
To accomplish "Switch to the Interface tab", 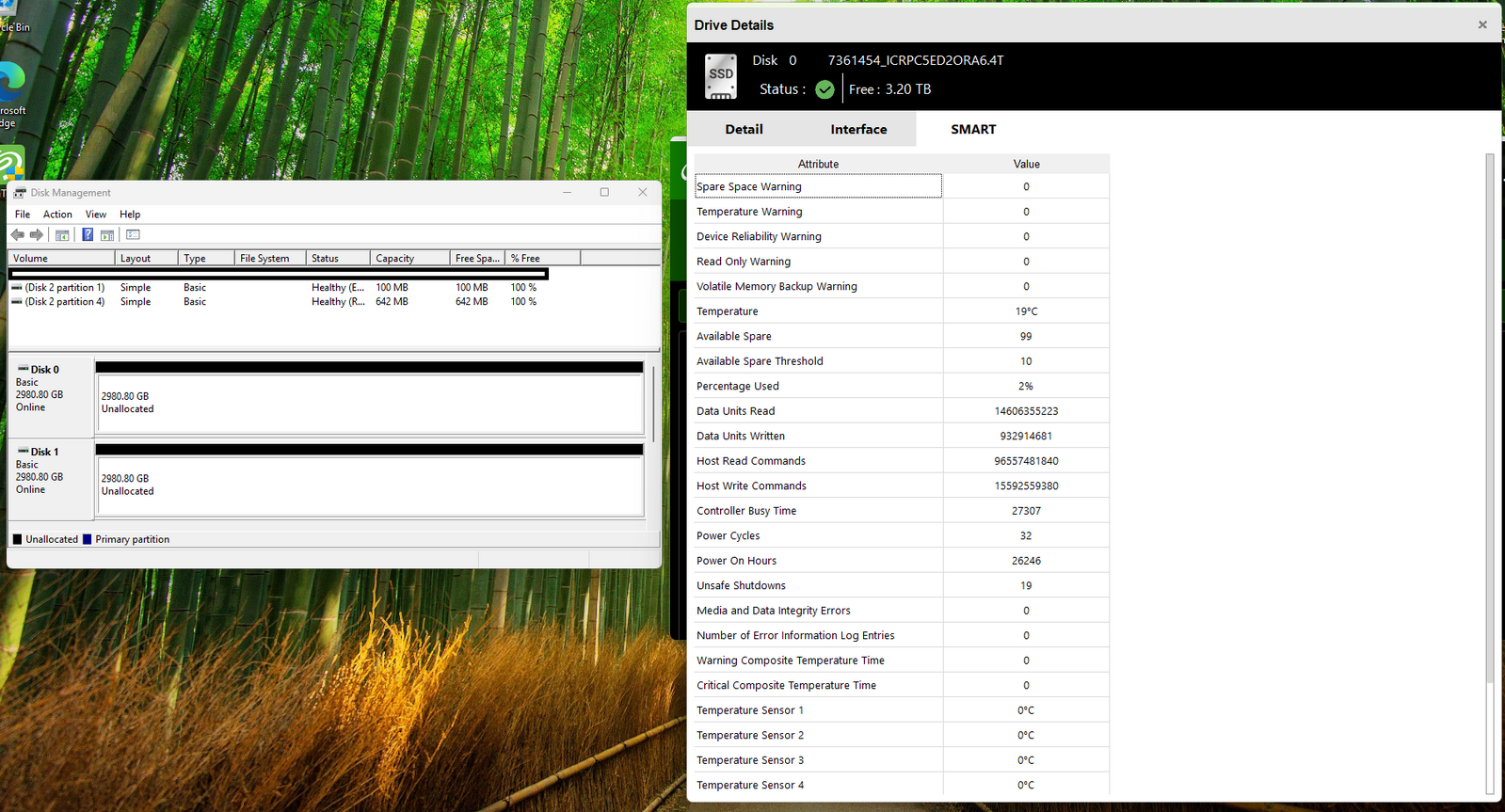I will click(x=858, y=130).
